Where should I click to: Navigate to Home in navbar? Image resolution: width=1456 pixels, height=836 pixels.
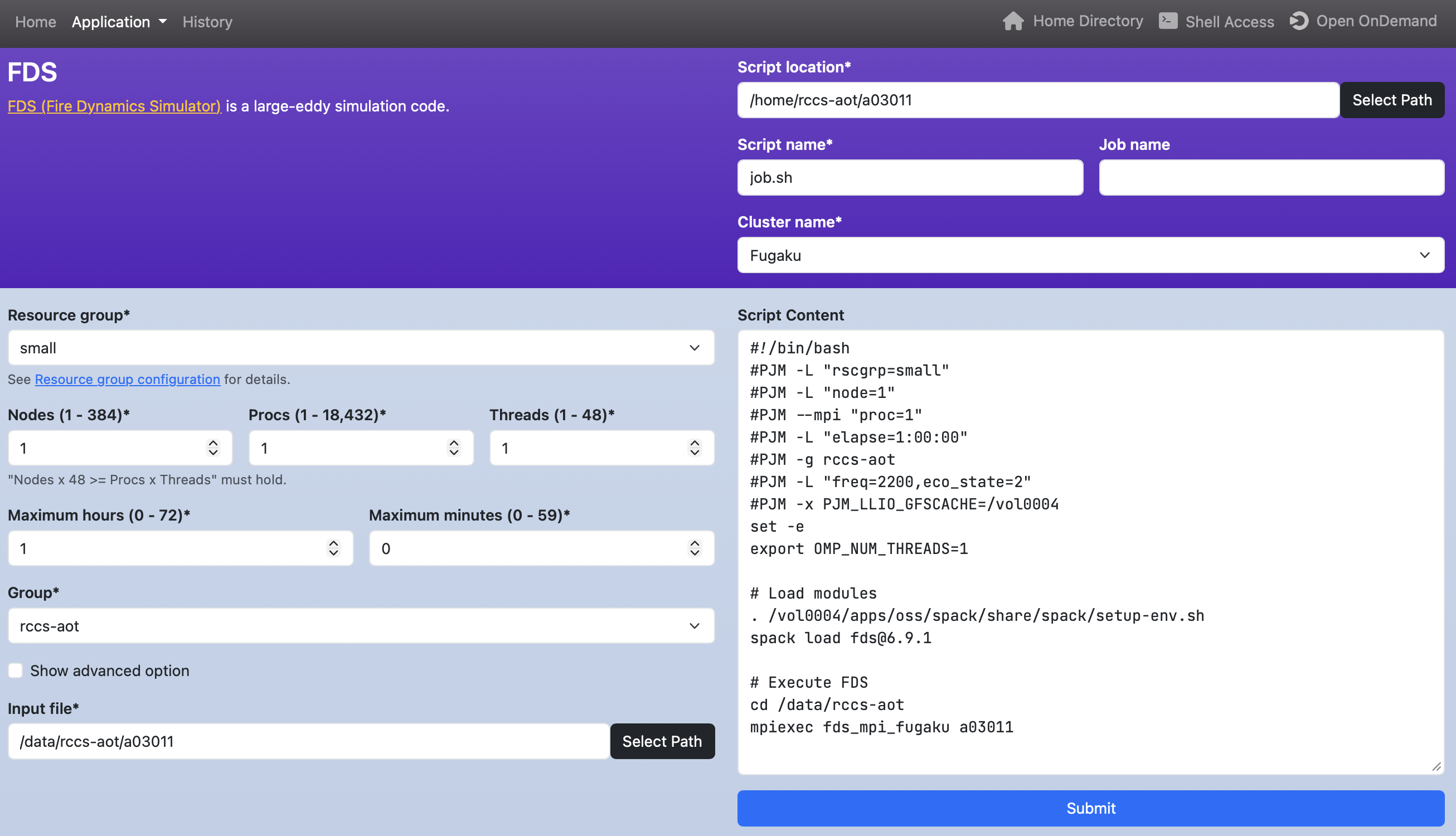coord(36,22)
